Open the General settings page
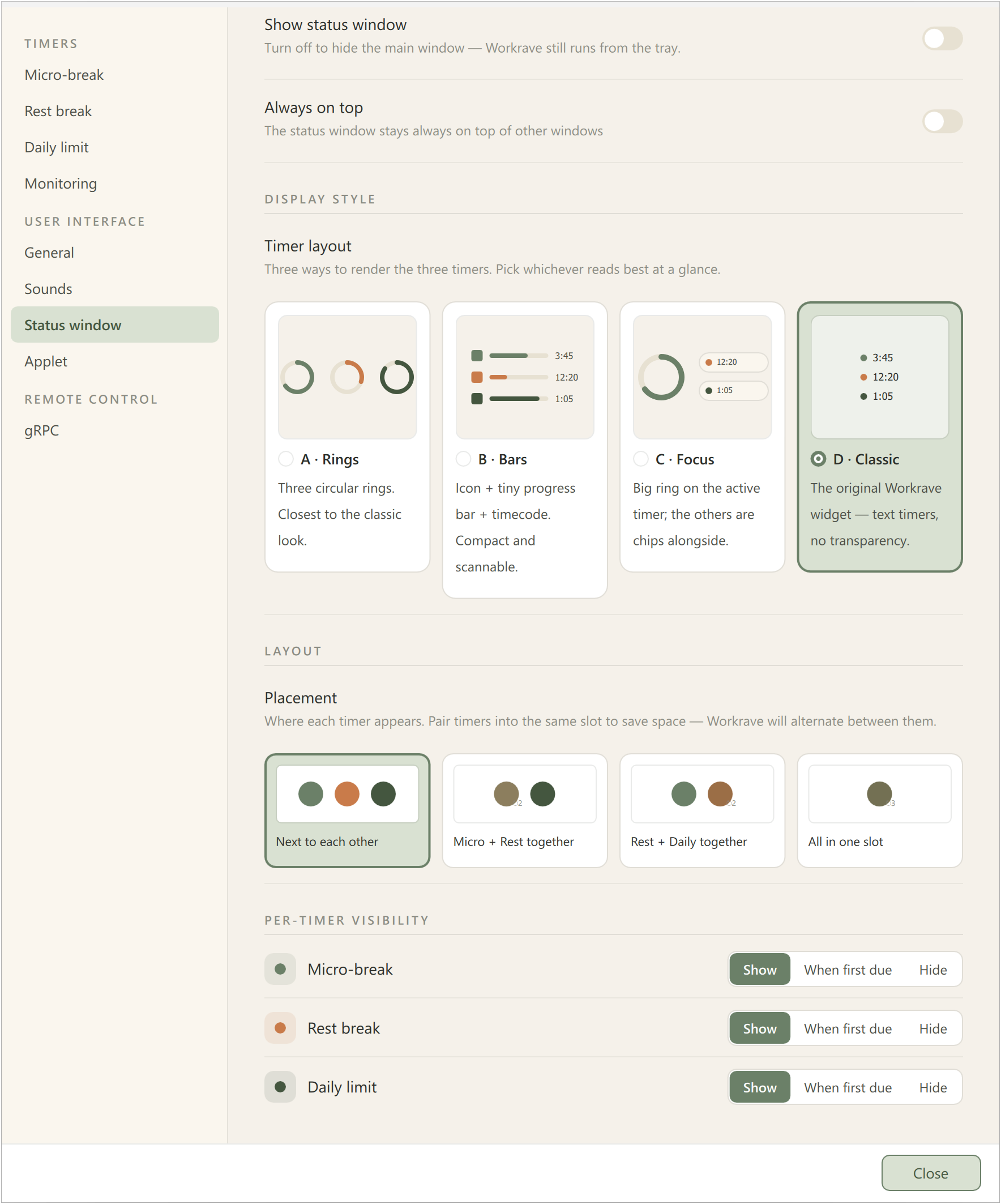1001x1204 pixels. tap(115, 252)
